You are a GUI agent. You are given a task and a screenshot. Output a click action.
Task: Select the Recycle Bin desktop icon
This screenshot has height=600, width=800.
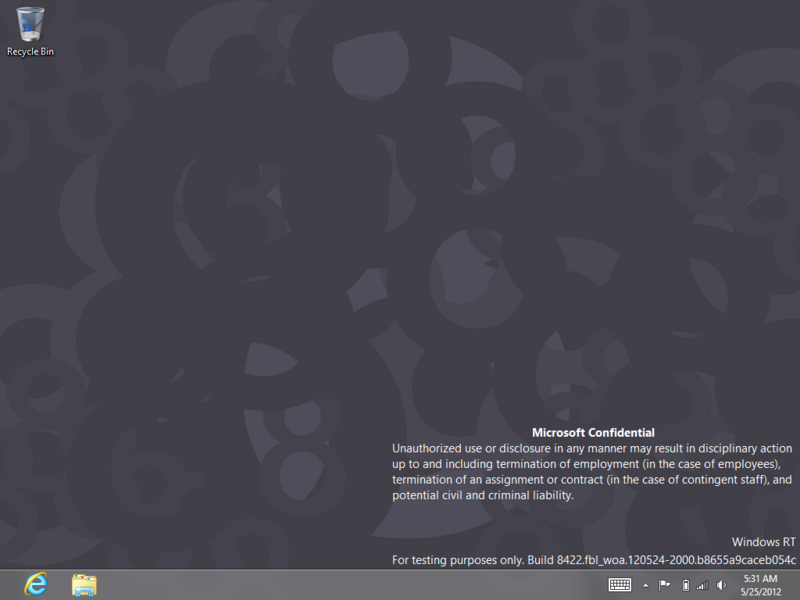coord(30,31)
